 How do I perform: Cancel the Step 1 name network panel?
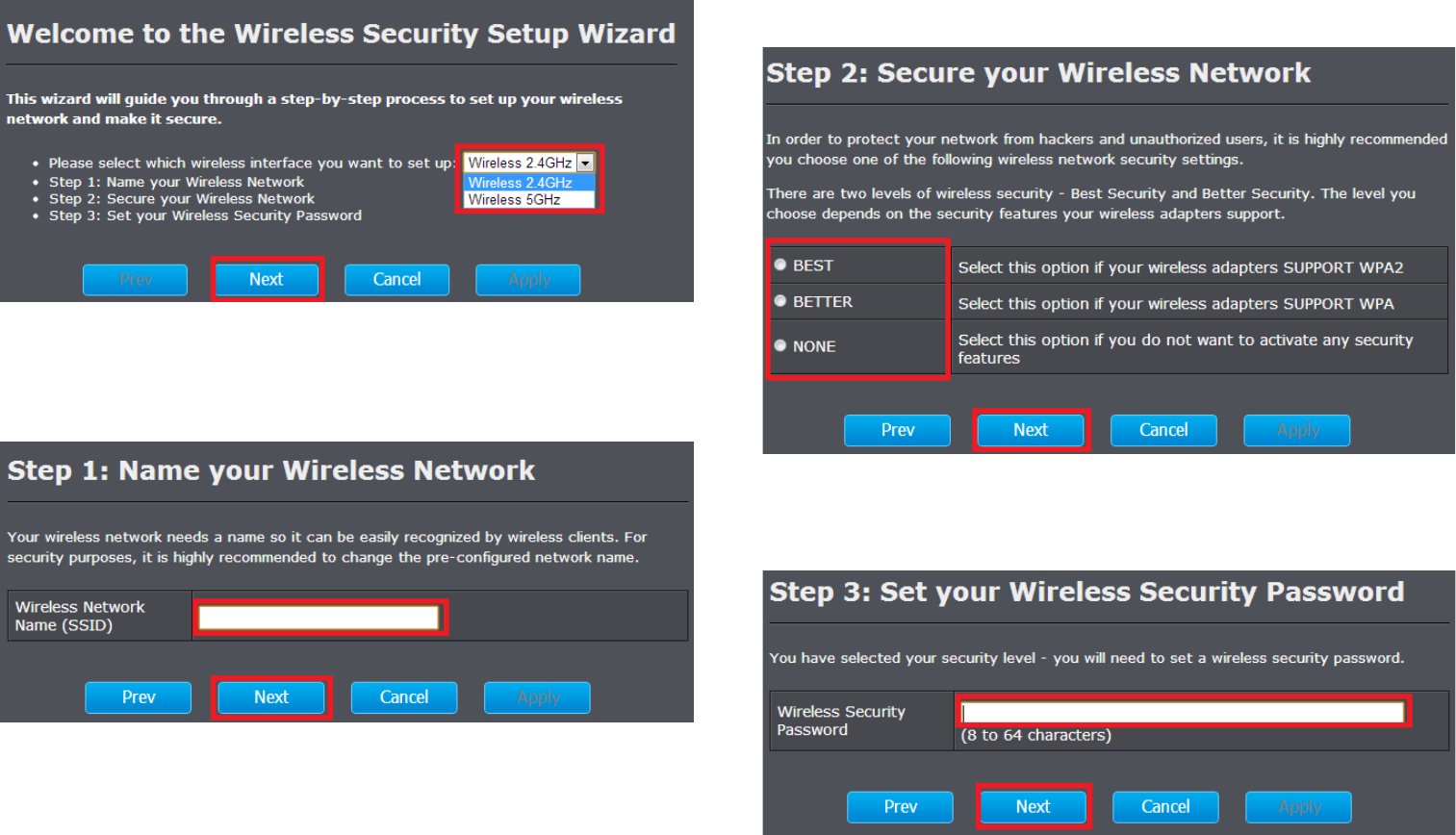(x=404, y=697)
